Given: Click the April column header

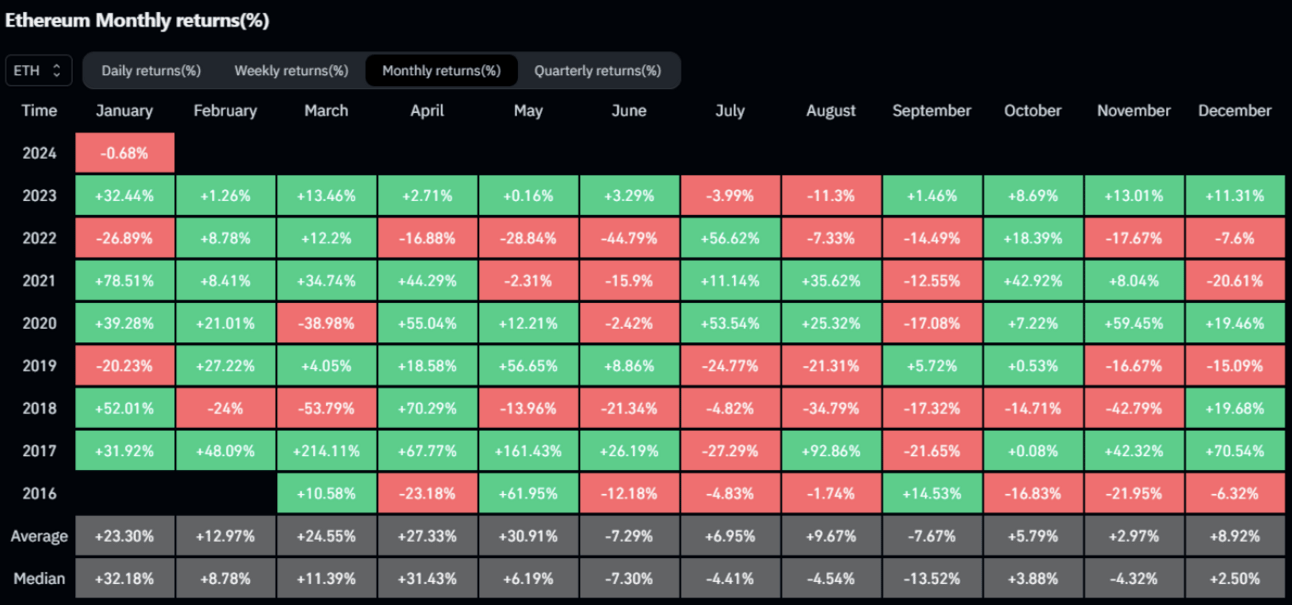Looking at the screenshot, I should pyautogui.click(x=427, y=111).
